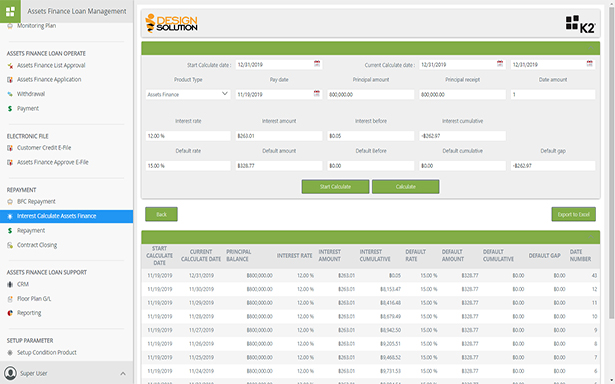615x384 pixels.
Task: Click the Back button
Action: pos(161,214)
